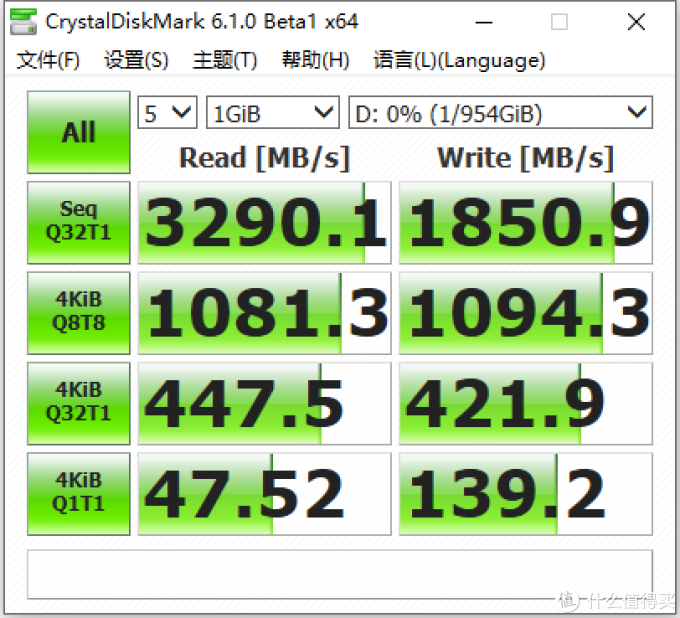Select the Seq read result 3290.1
Viewport: 680px width, 618px height.
tap(265, 222)
